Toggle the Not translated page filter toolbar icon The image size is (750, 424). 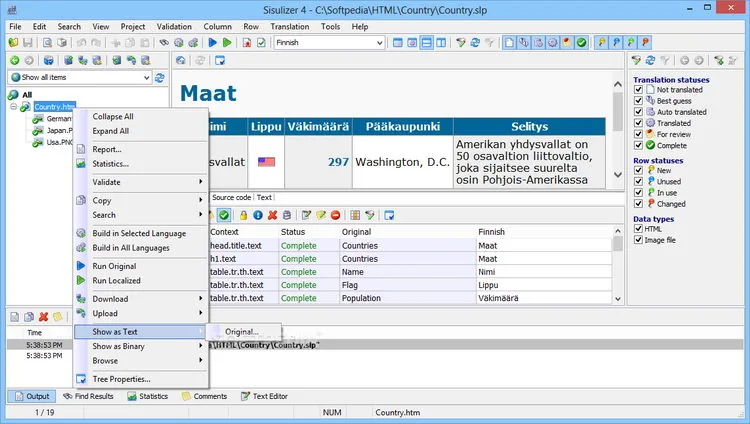pyautogui.click(x=509, y=43)
